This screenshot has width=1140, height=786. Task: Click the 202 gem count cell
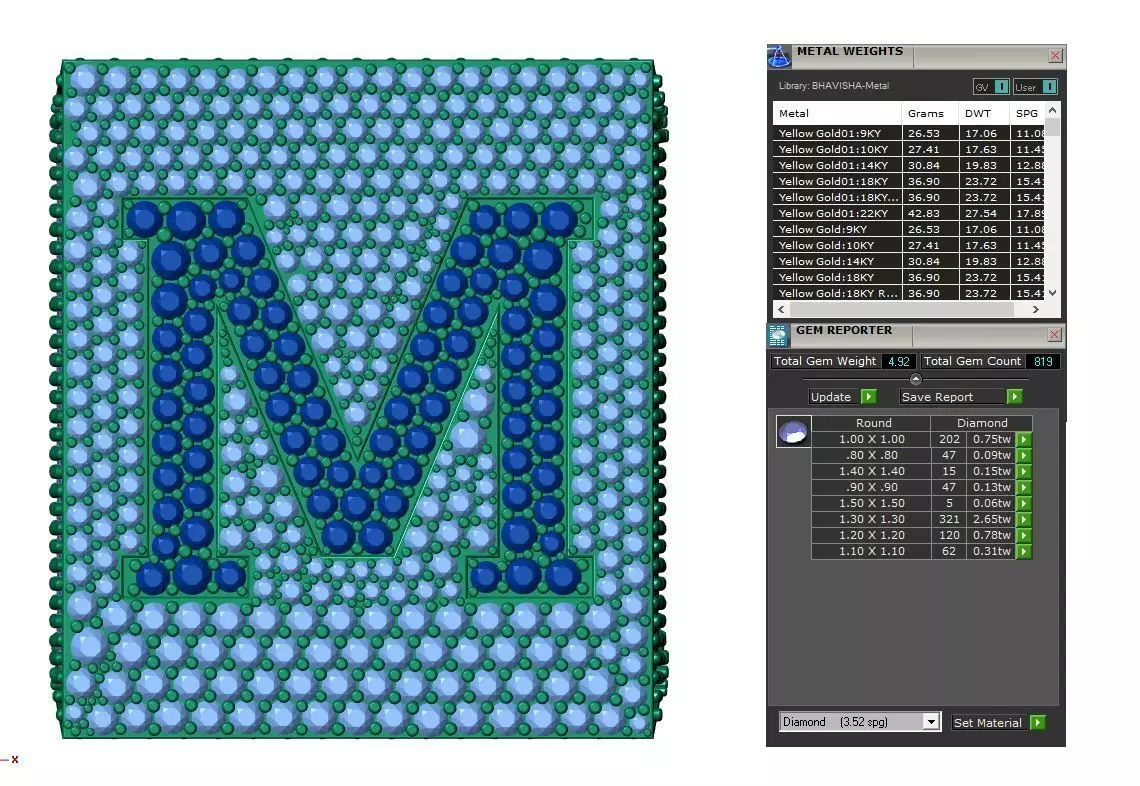[x=949, y=439]
